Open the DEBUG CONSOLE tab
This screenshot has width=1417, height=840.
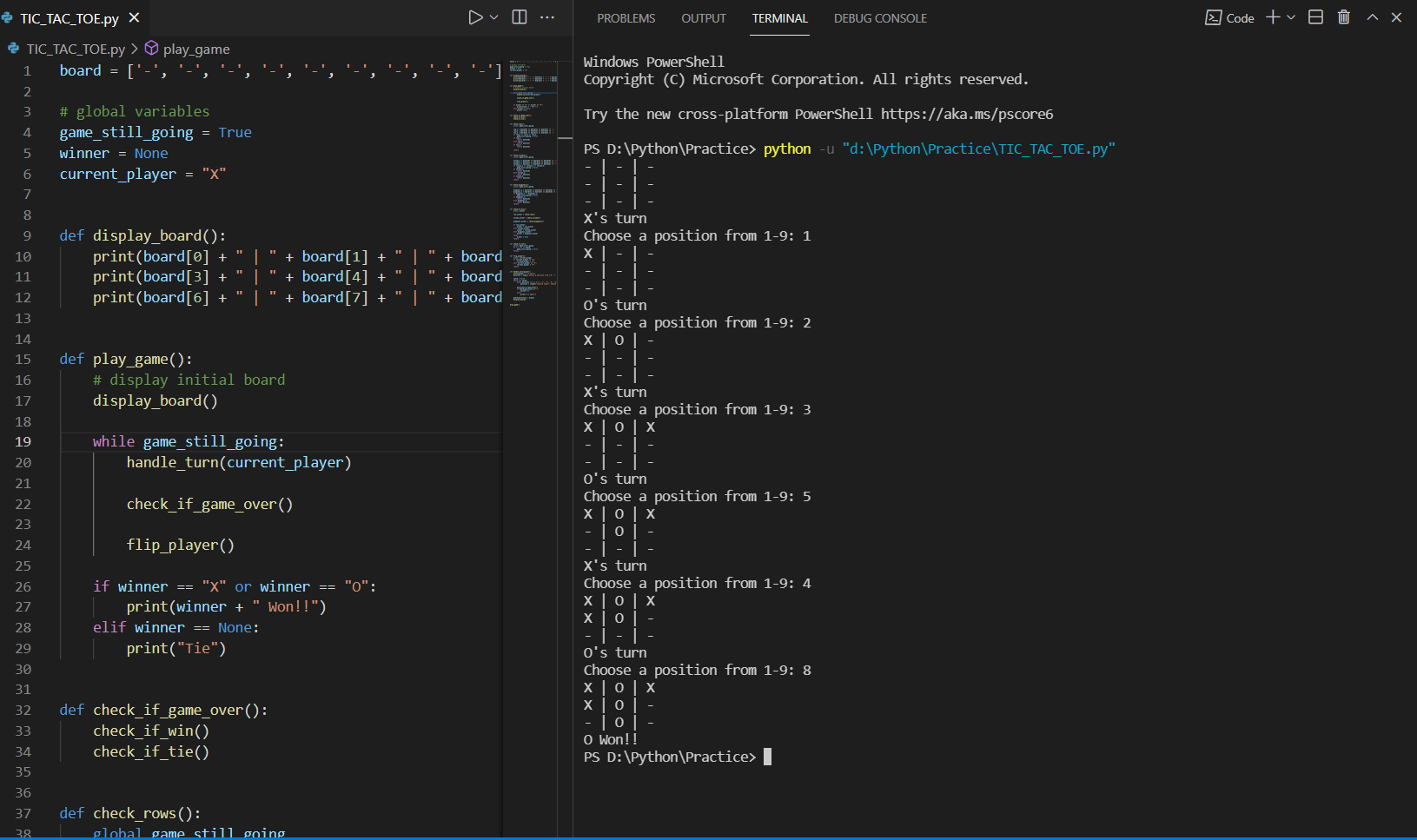point(880,18)
